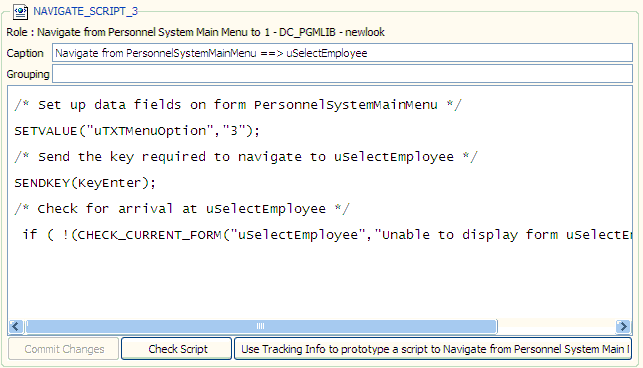643x368 pixels.
Task: Place cursor on the CHECK_CURRENT_FORM line
Action: 327,235
